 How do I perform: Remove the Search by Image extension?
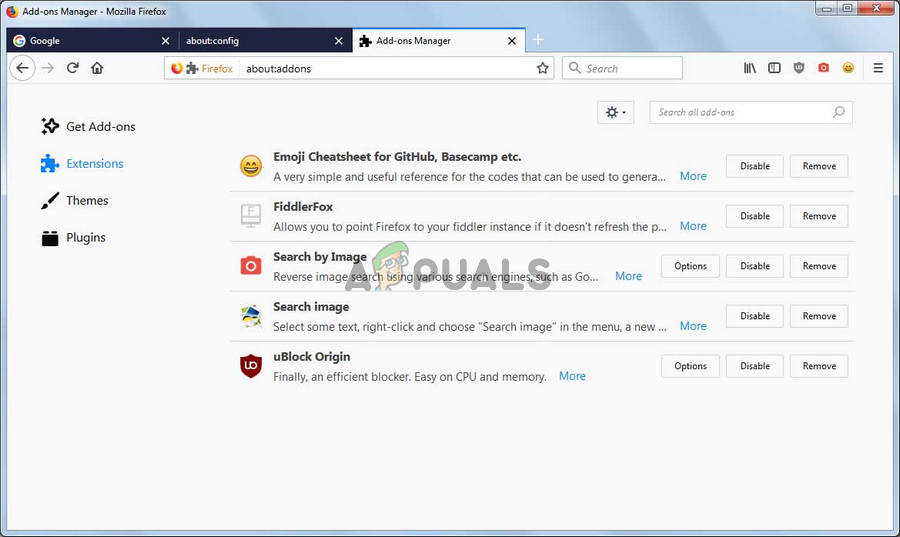point(818,266)
